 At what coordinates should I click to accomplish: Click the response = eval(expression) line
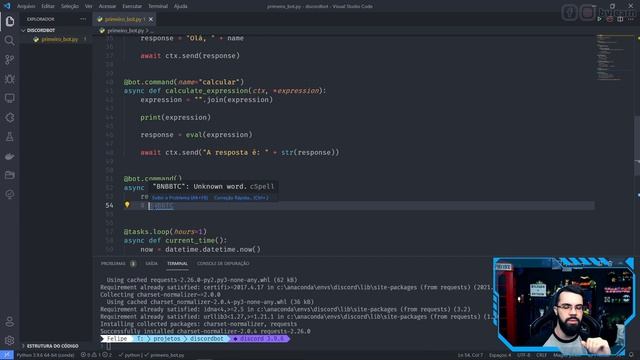(x=196, y=135)
